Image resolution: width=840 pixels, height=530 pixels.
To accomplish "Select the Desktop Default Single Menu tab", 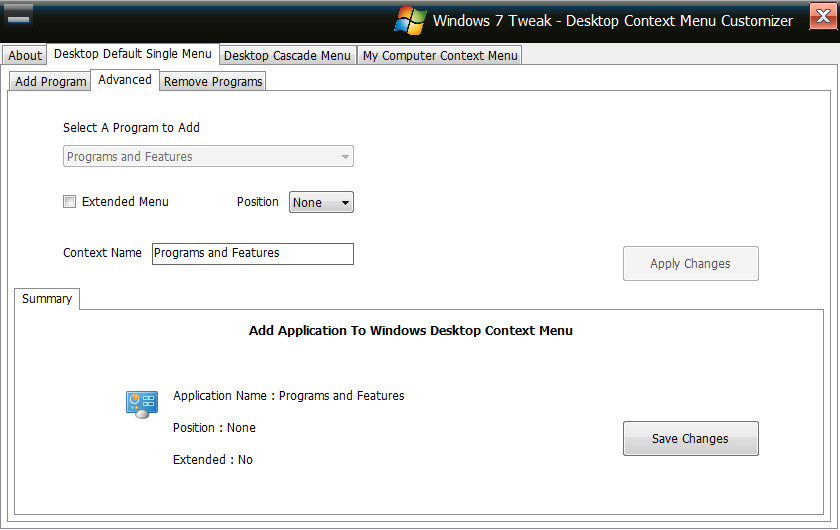I will point(133,54).
